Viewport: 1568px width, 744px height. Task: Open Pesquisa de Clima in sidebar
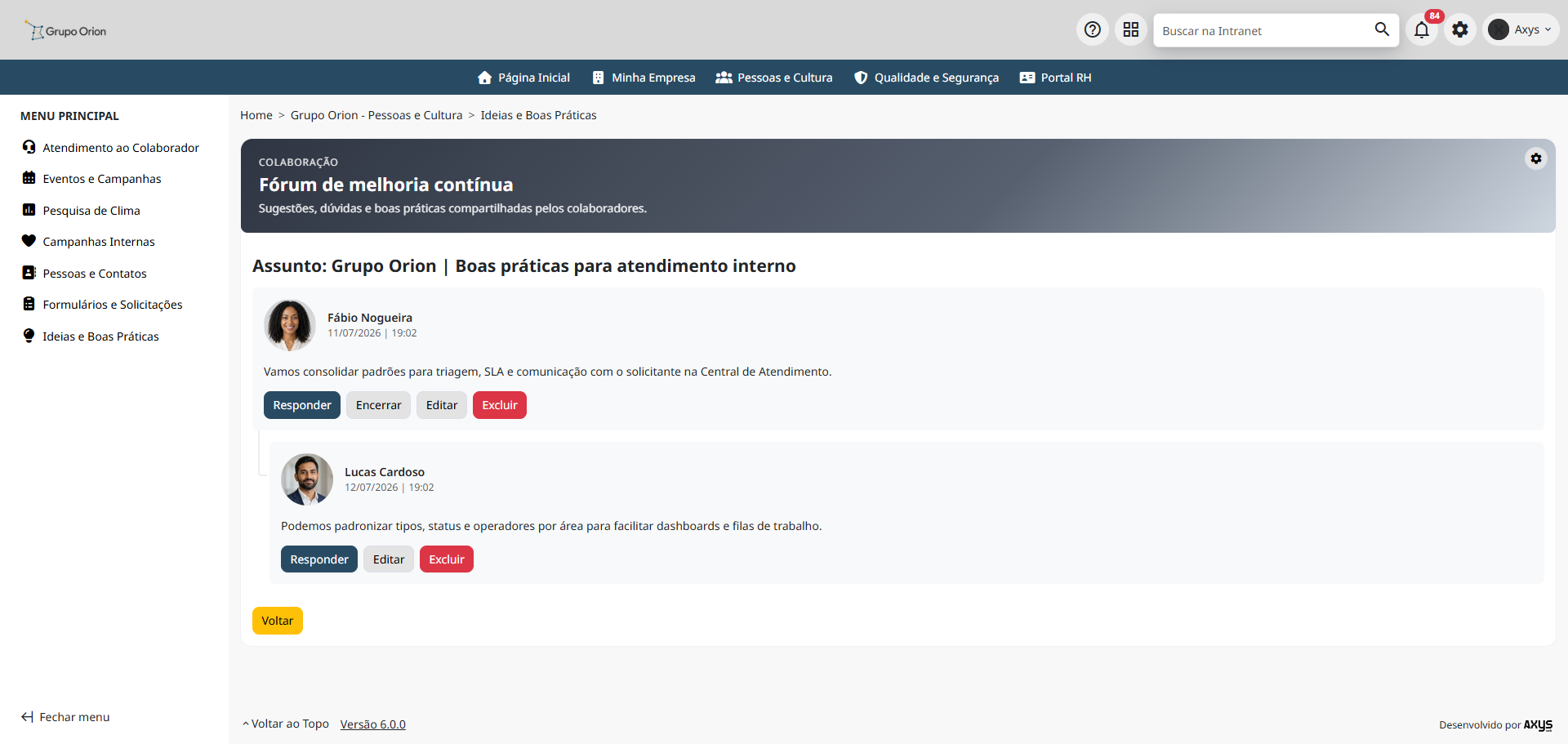[91, 211]
